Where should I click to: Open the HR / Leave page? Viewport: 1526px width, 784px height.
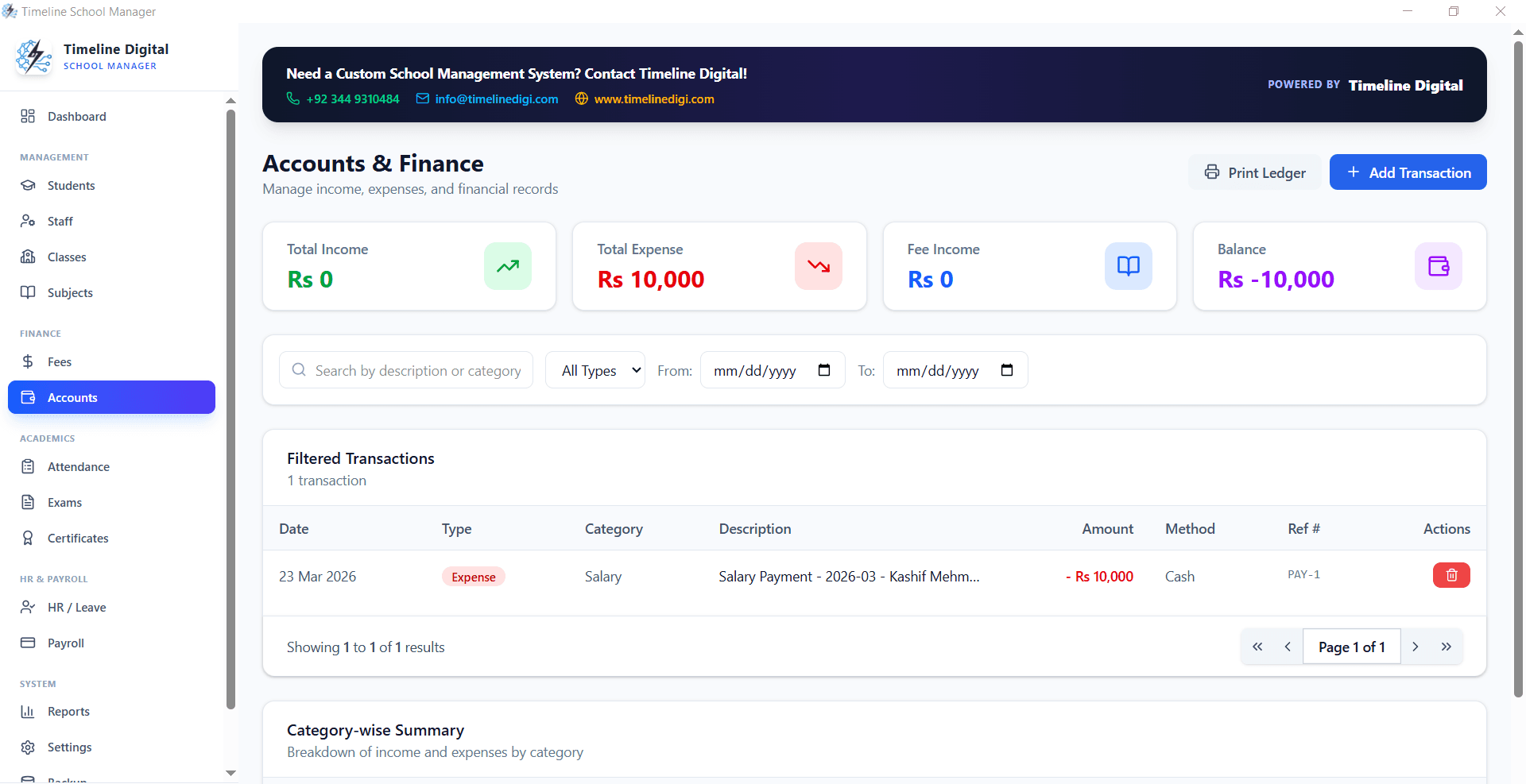click(76, 607)
